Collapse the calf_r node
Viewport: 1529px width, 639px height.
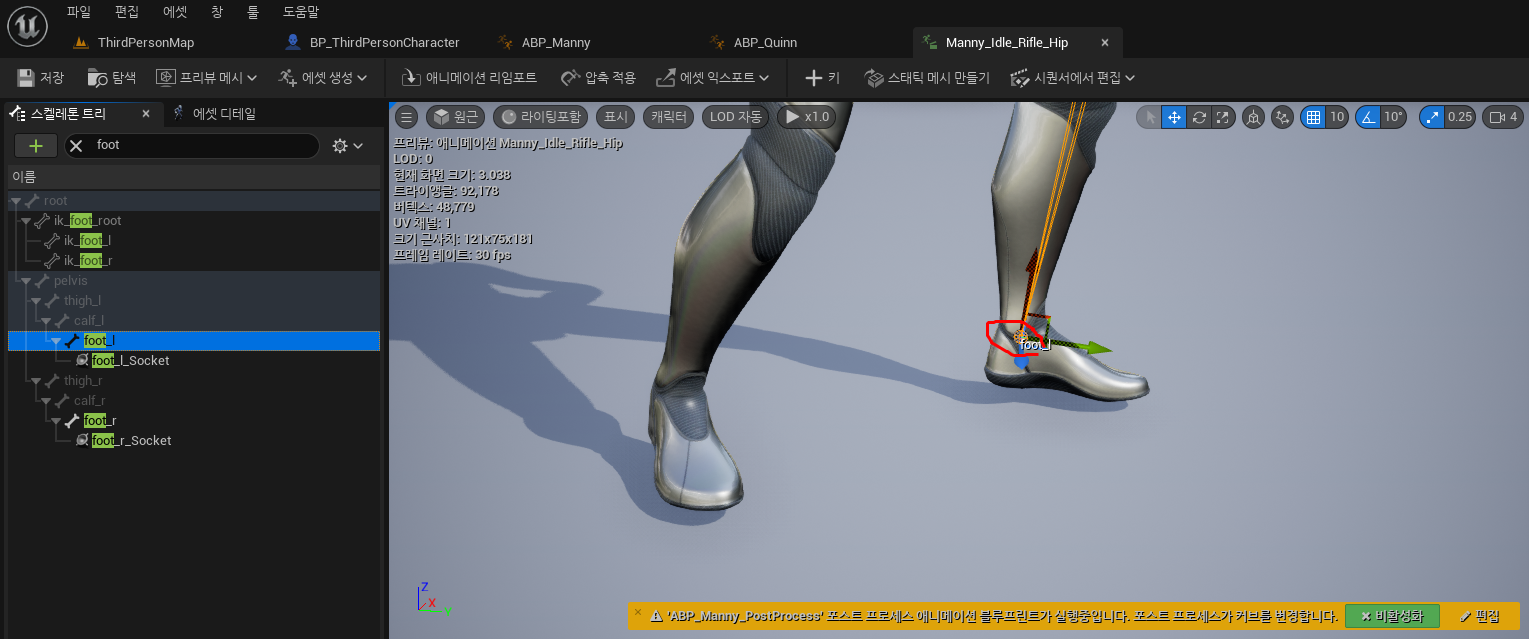[x=47, y=401]
